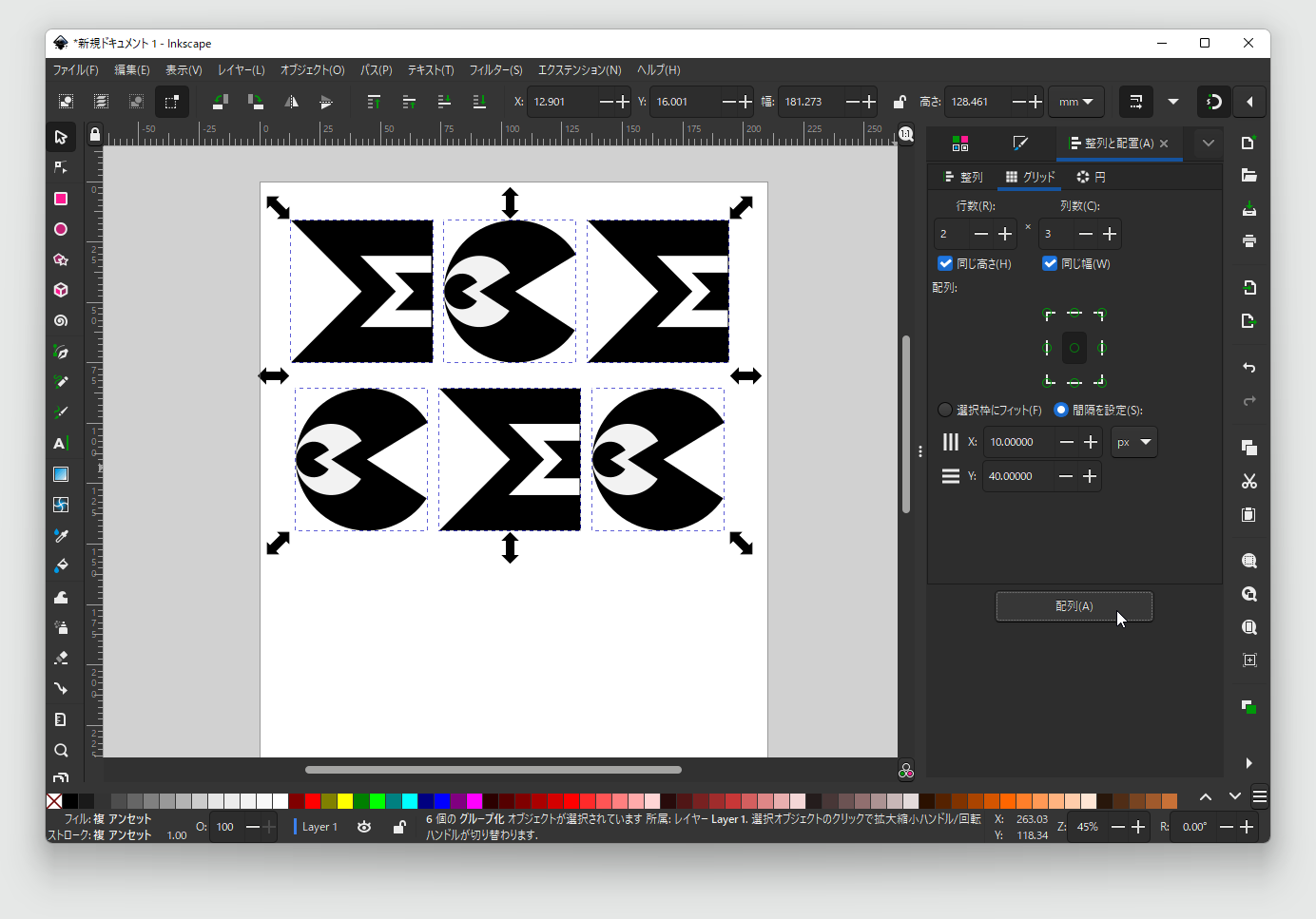Screen dimensions: 1316x919
Task: Open the px spacing unit dropdown
Action: click(x=1134, y=442)
